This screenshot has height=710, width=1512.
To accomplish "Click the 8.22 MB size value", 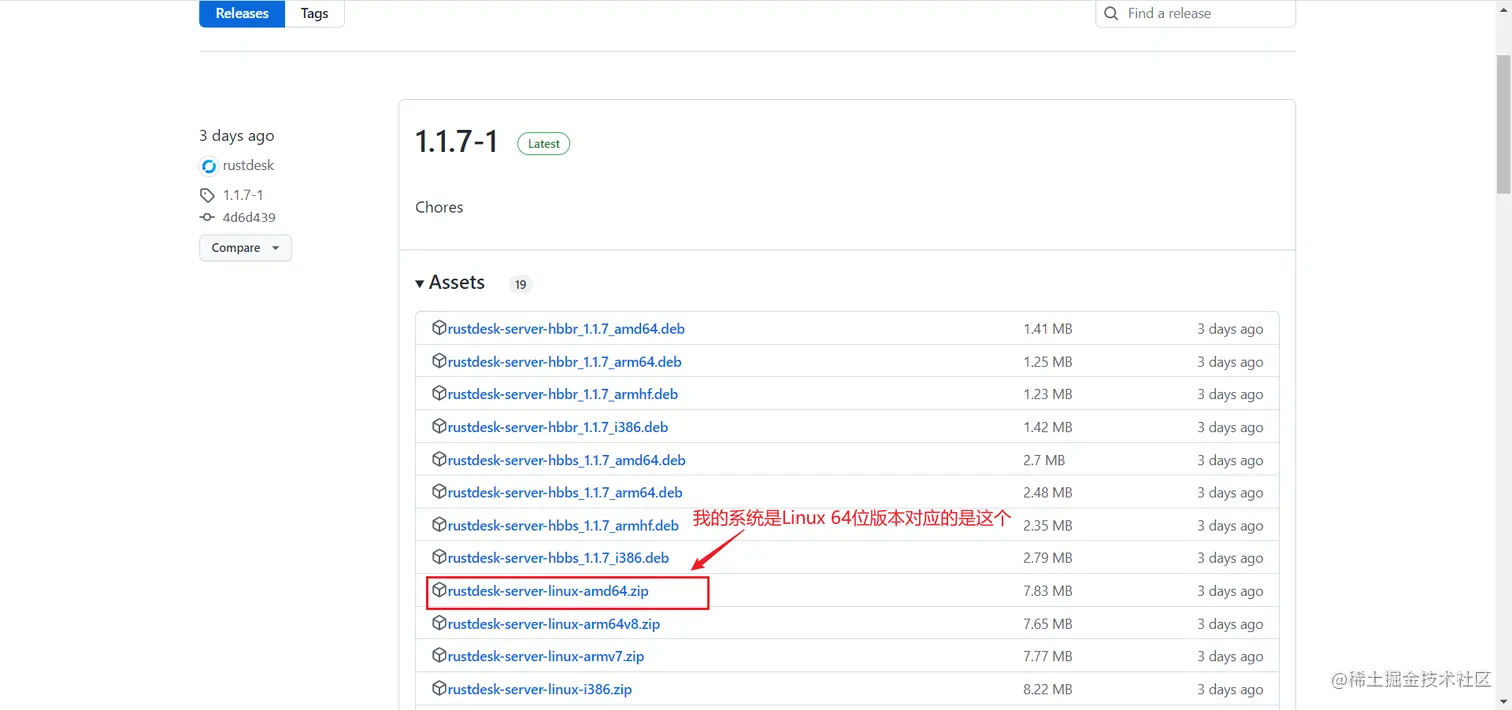I will (1048, 689).
